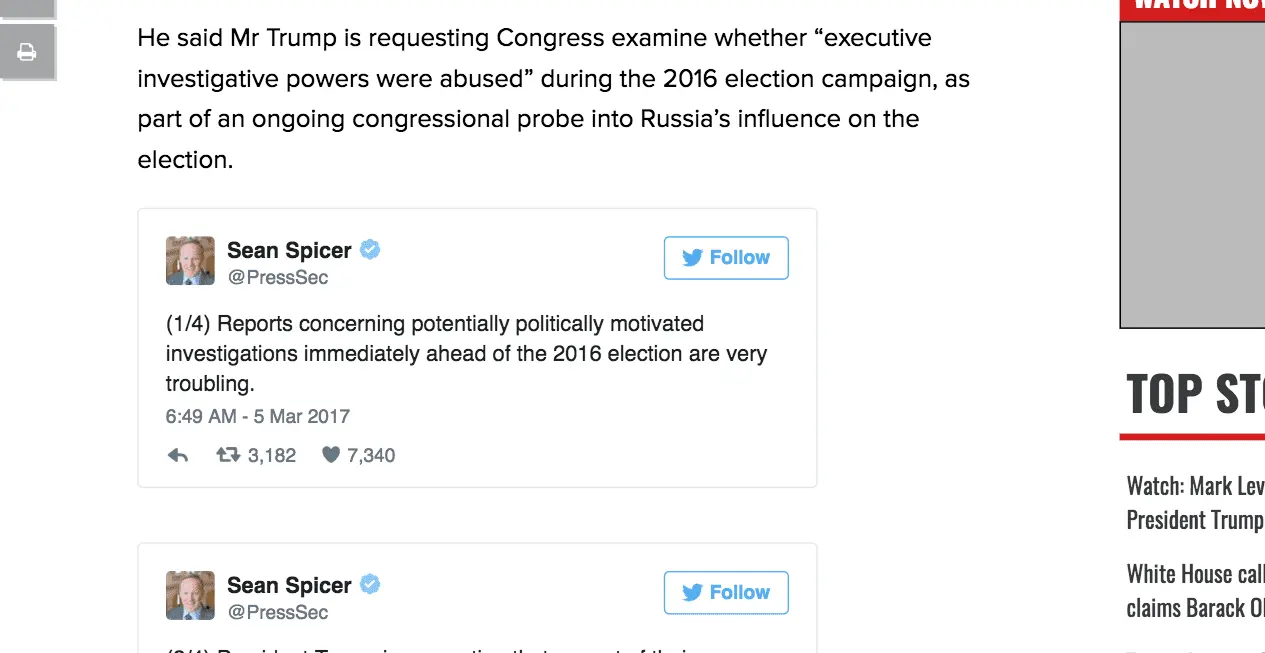Click @PressSec handle in first tweet
This screenshot has width=1265, height=653.
278,278
